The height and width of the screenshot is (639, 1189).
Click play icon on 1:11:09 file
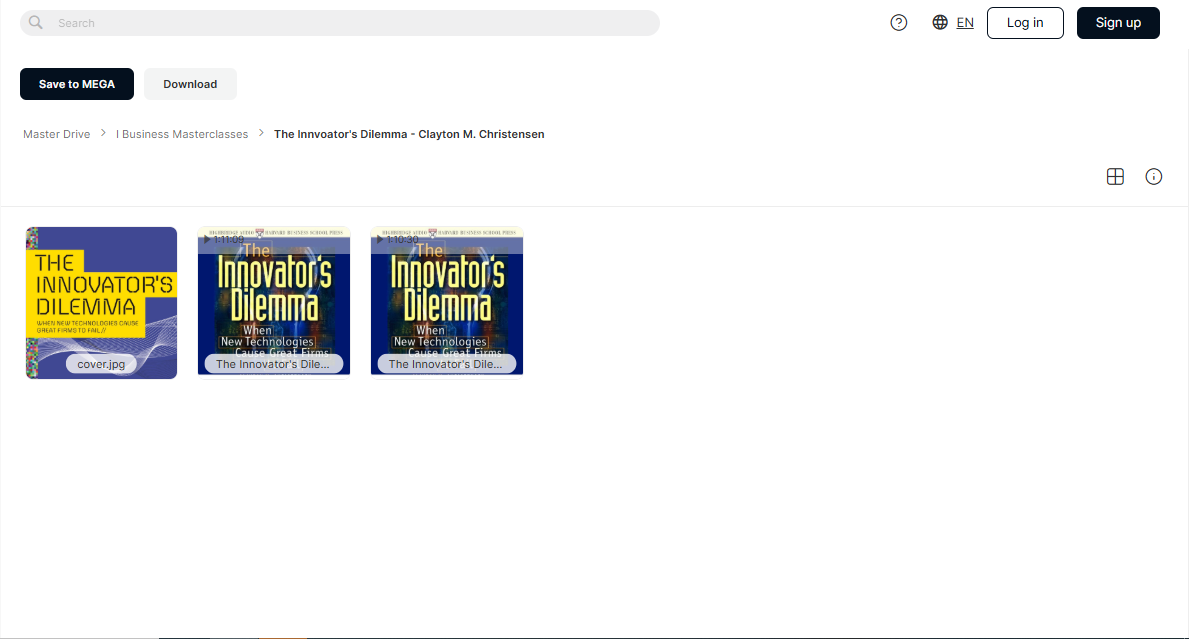pyautogui.click(x=207, y=240)
